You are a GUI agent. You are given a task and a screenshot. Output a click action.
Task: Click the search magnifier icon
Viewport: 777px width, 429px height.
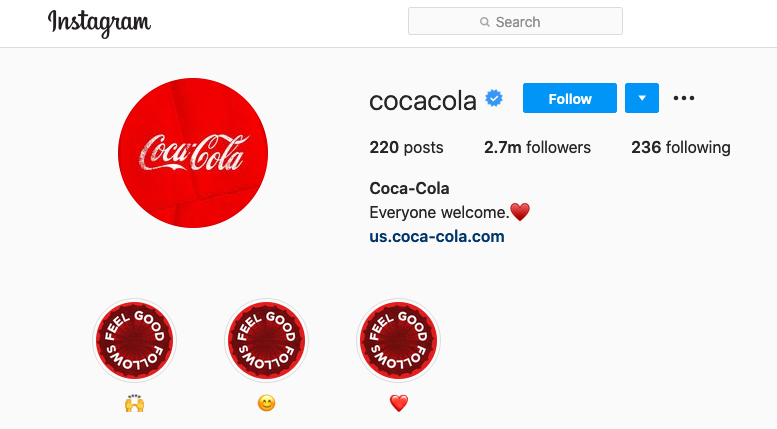tap(485, 22)
